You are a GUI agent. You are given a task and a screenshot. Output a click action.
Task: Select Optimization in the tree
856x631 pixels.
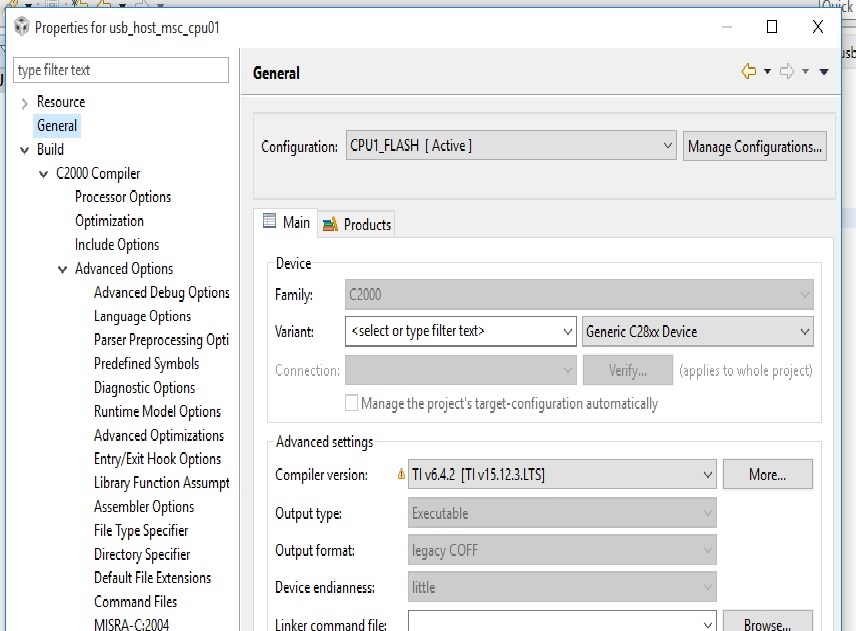click(109, 221)
